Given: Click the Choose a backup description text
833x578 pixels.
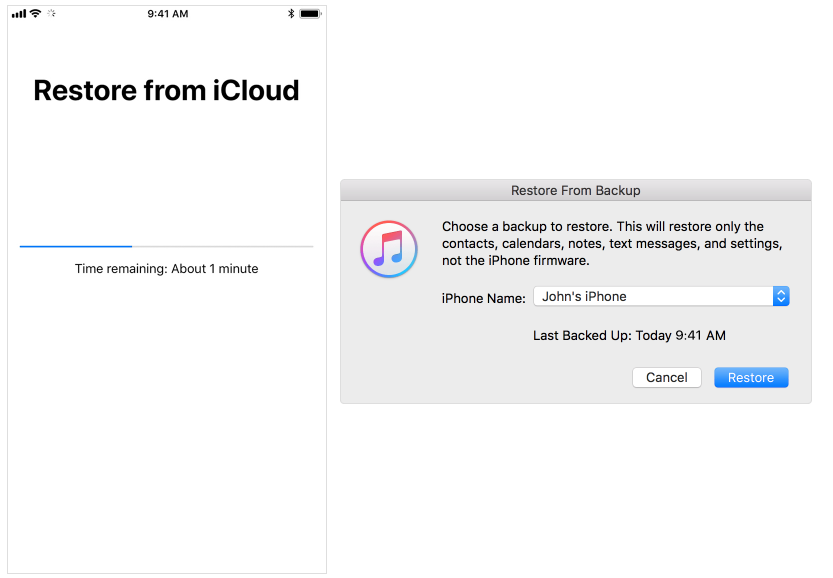Looking at the screenshot, I should click(612, 243).
